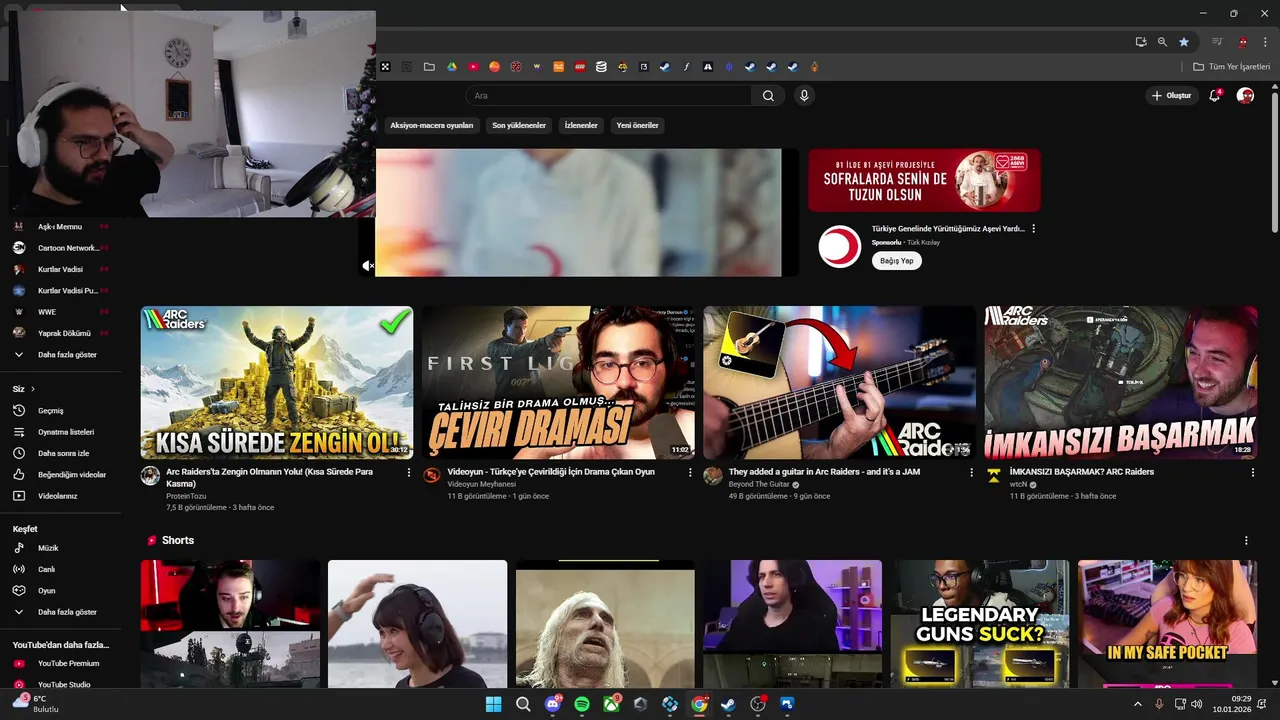Open the Beyond The Guitar channel link
The height and width of the screenshot is (720, 1280).
[759, 484]
